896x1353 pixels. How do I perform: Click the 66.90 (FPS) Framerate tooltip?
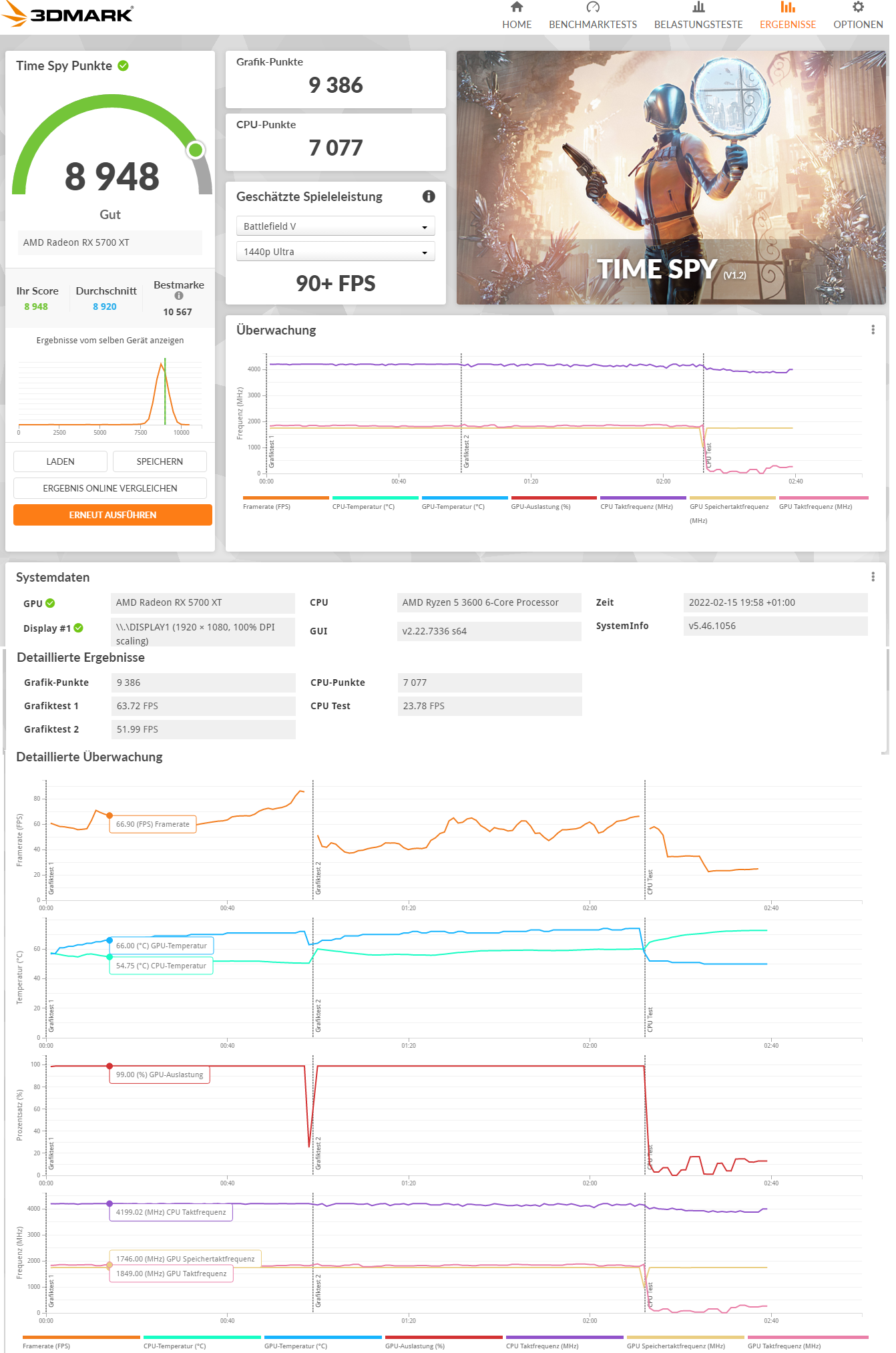[x=153, y=824]
